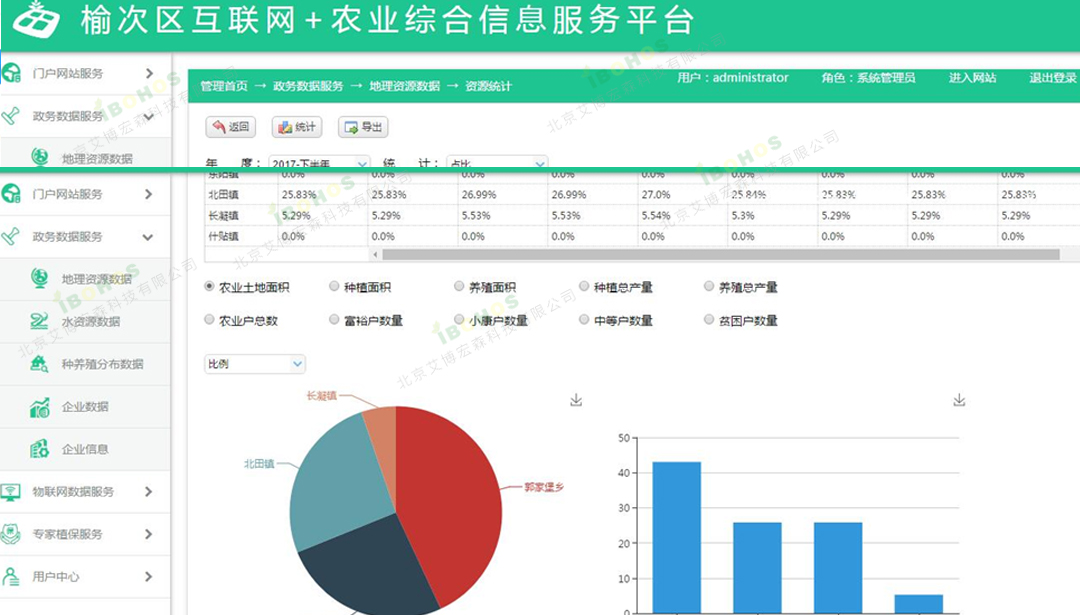Click the 种养殖分布数据 house icon

click(x=40, y=364)
